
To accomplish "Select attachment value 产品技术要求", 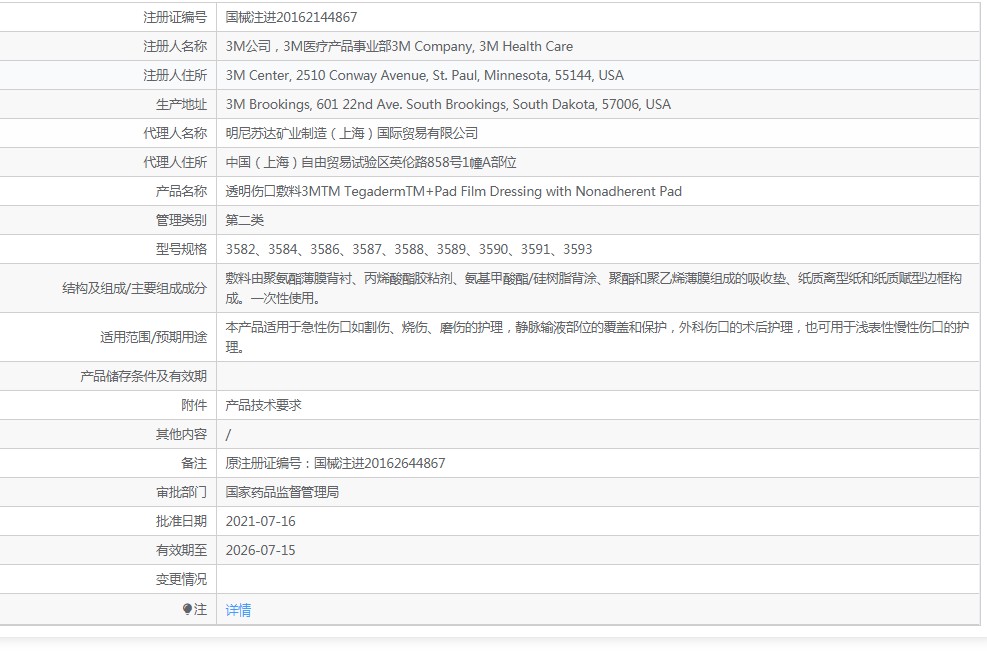I will click(x=264, y=405).
